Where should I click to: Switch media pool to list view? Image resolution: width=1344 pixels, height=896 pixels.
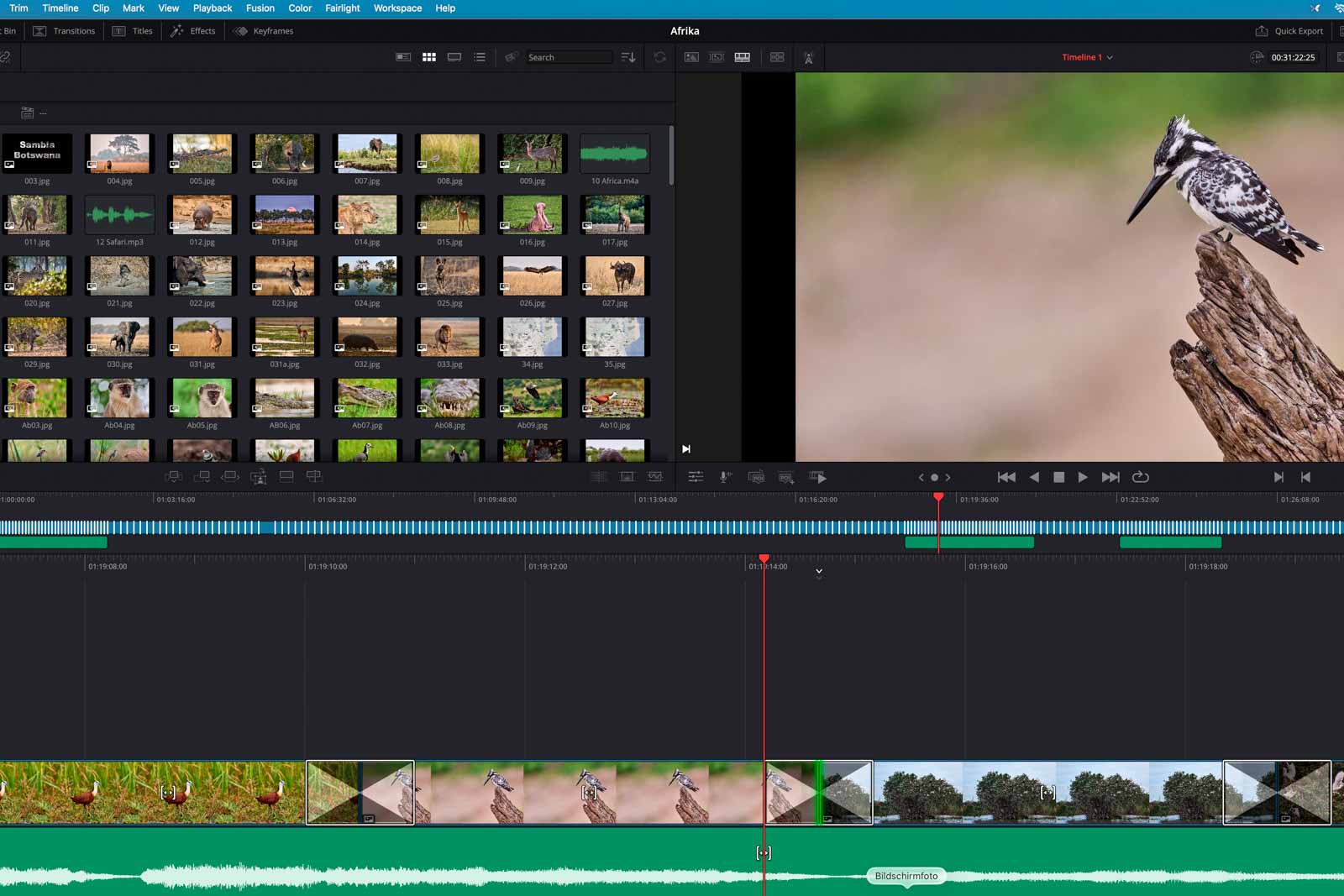tap(480, 57)
